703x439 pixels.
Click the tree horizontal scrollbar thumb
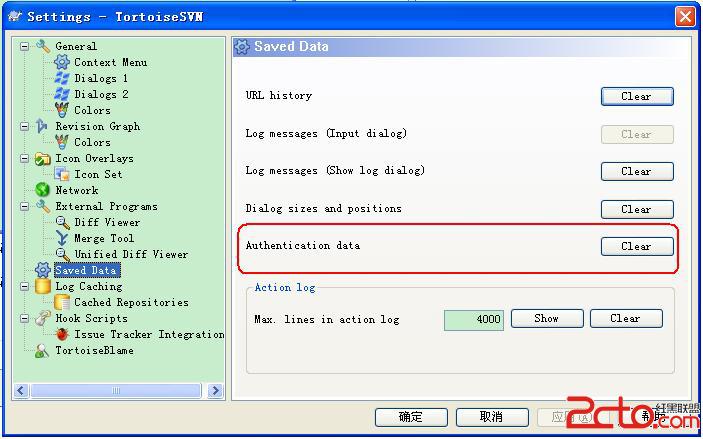point(116,391)
